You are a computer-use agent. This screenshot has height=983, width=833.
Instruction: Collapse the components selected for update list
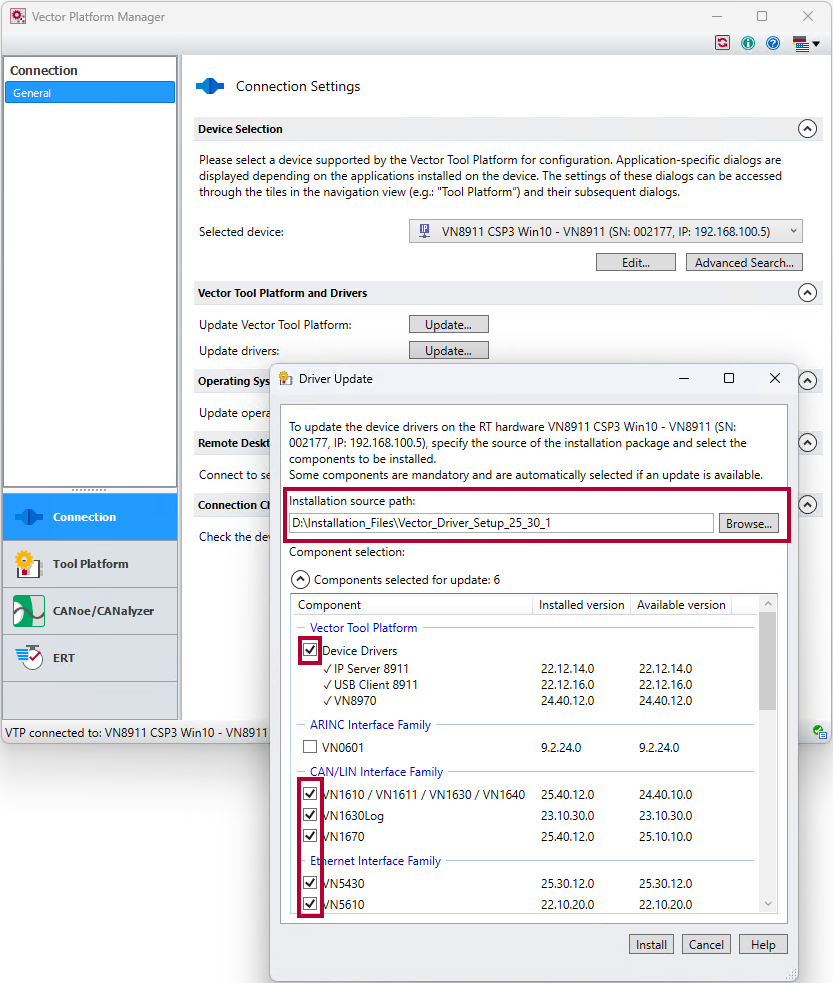point(299,580)
